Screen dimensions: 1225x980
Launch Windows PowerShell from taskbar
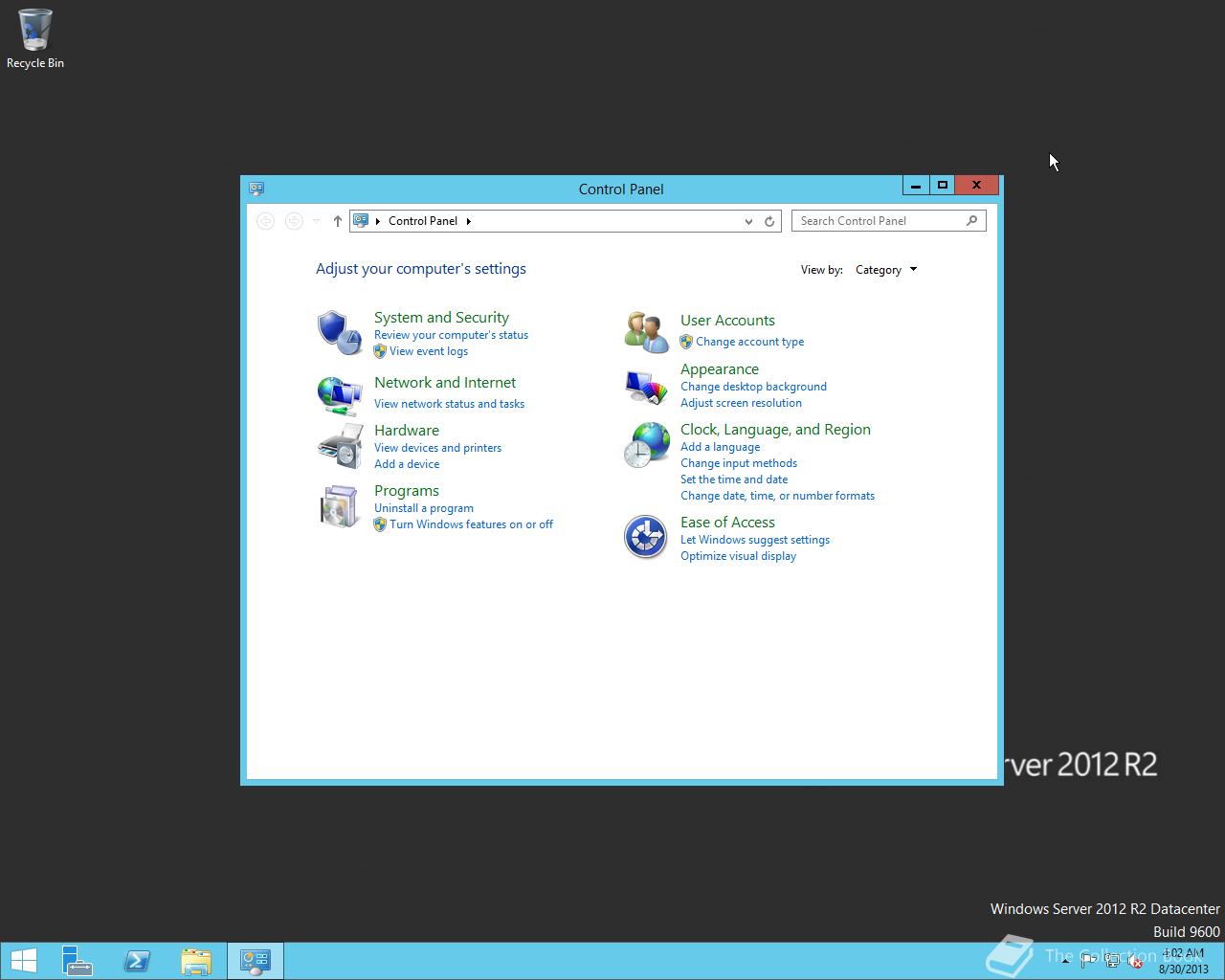coord(137,961)
